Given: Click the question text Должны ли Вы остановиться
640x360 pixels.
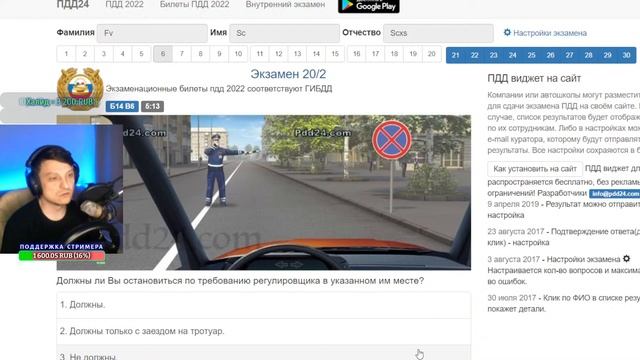Looking at the screenshot, I should click(240, 281).
